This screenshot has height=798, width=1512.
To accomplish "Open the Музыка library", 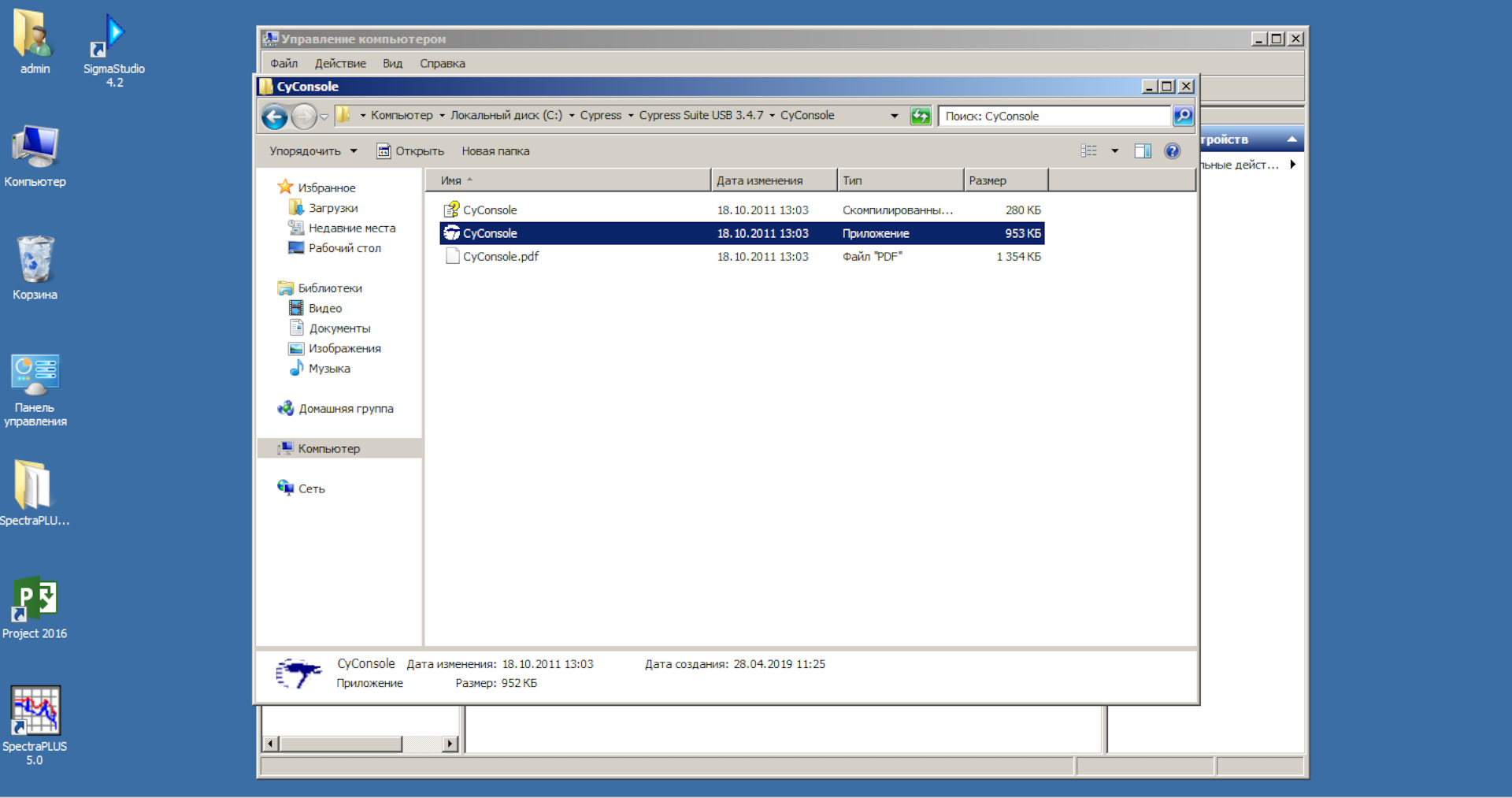I will [329, 369].
